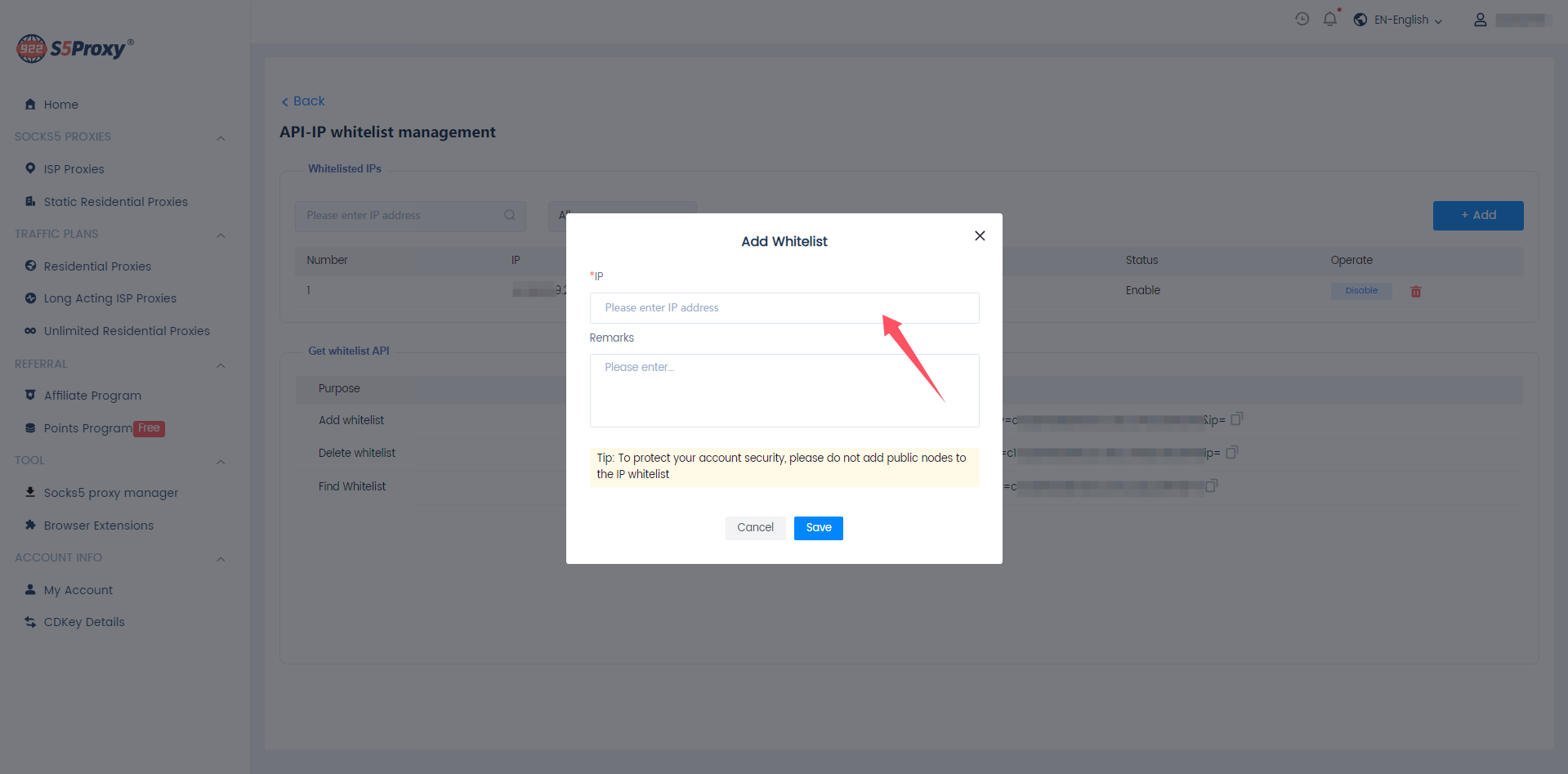
Task: Save the new whitelist entry
Action: pos(818,528)
